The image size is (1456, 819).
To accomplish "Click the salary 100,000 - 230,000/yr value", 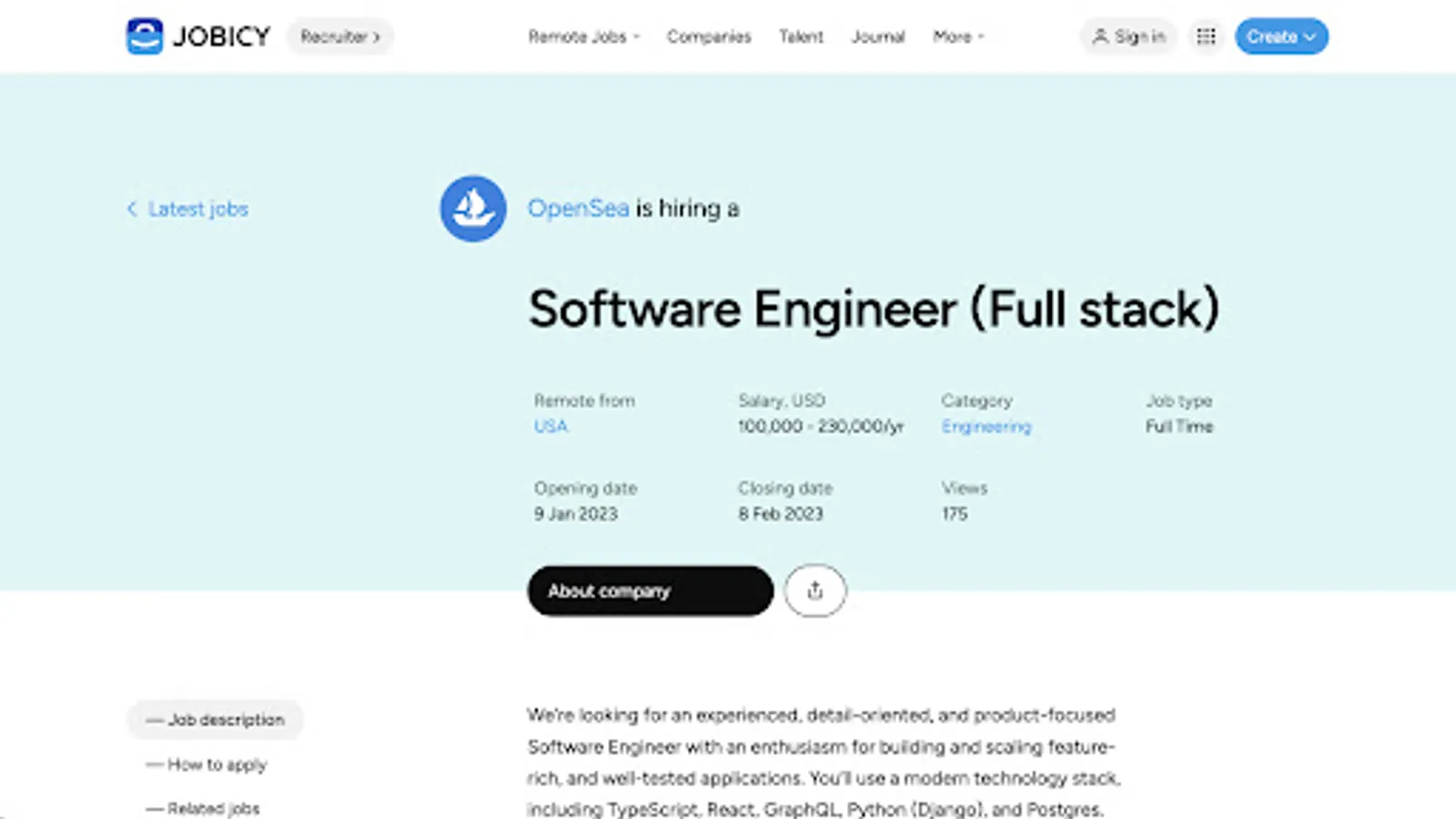I will (x=821, y=426).
